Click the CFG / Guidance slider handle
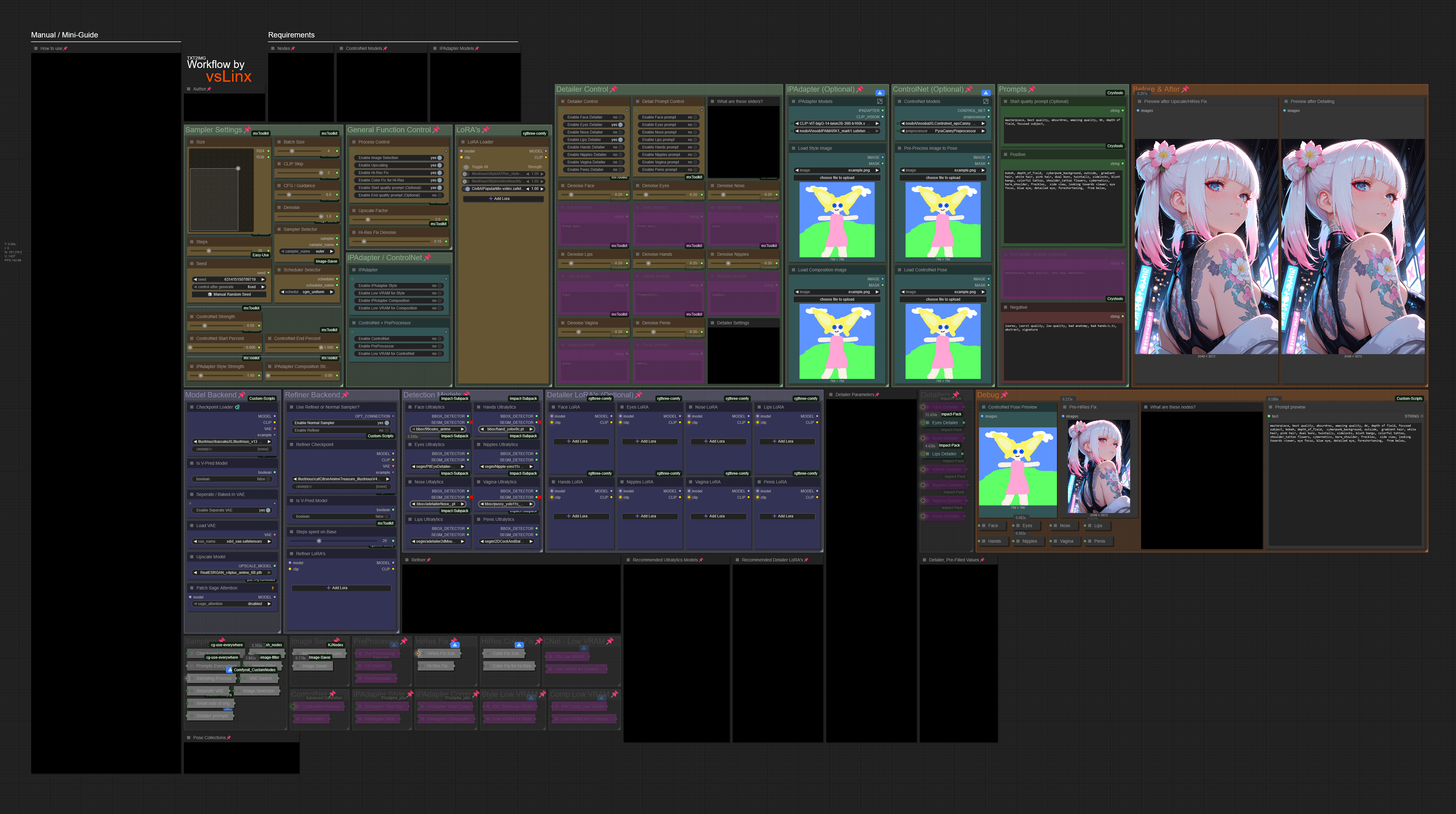The image size is (1456, 814). tap(289, 195)
